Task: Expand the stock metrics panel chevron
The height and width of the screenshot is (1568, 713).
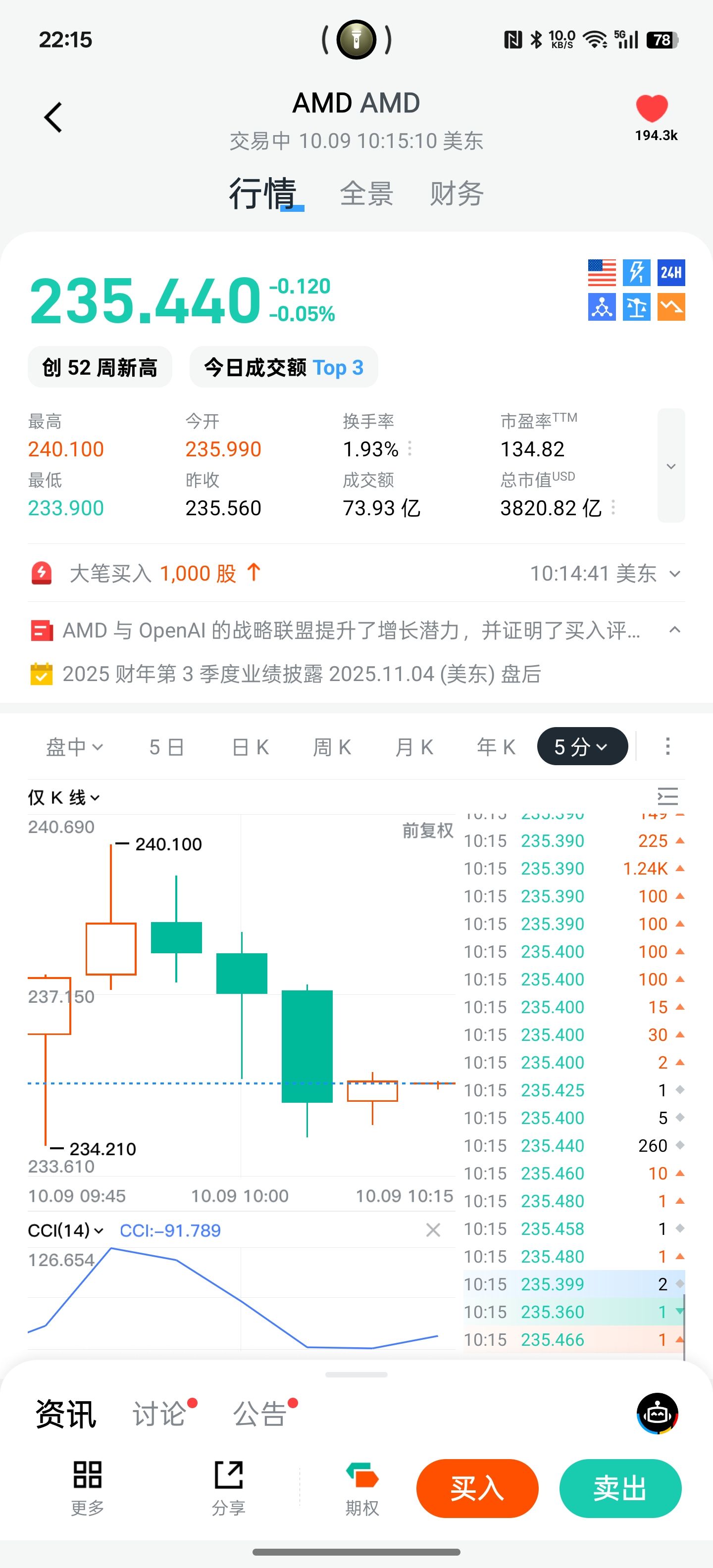Action: pyautogui.click(x=671, y=466)
